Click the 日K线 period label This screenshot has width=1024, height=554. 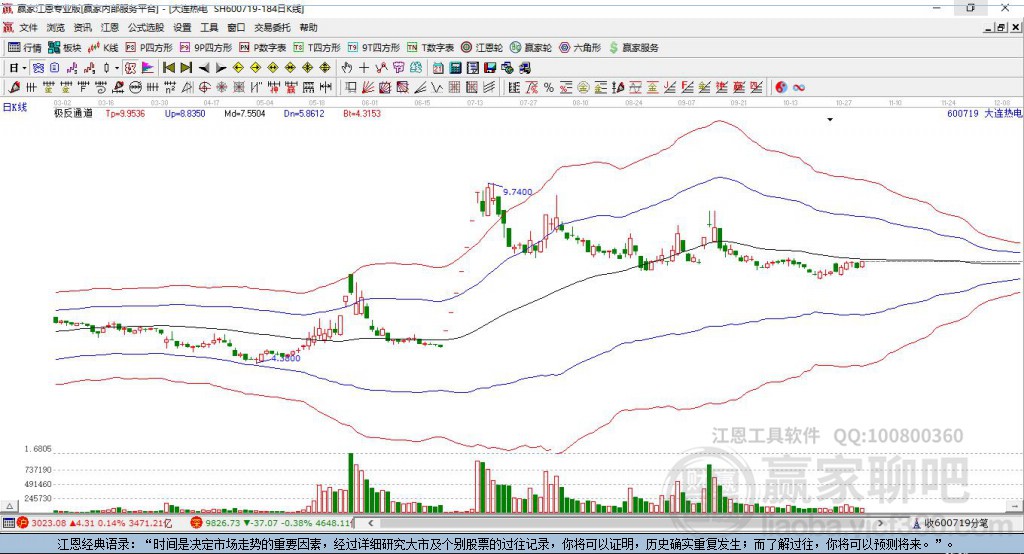coord(15,108)
